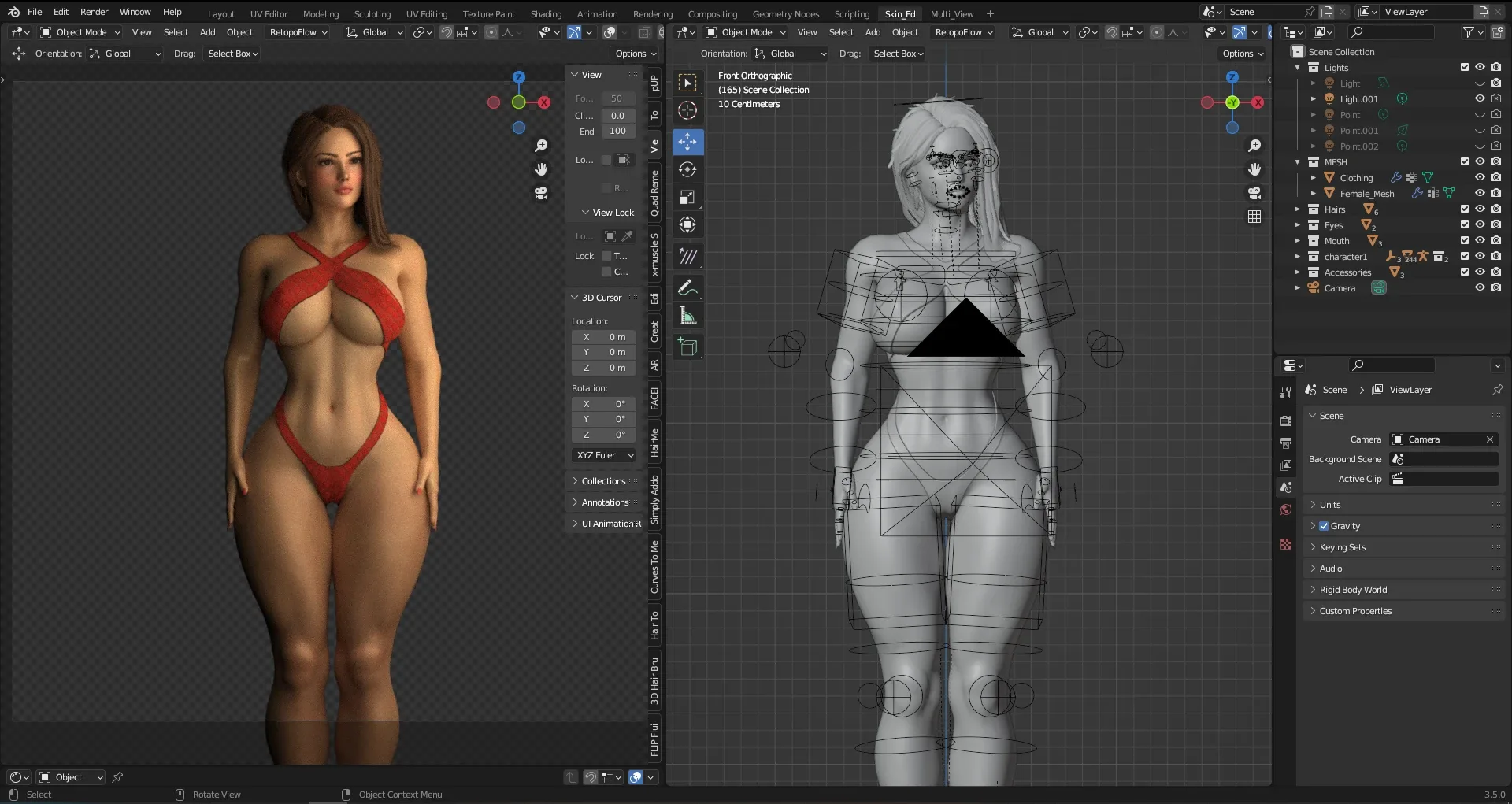Screen dimensions: 1512x804
Task: Click the Camera field clear X button
Action: 1489,439
